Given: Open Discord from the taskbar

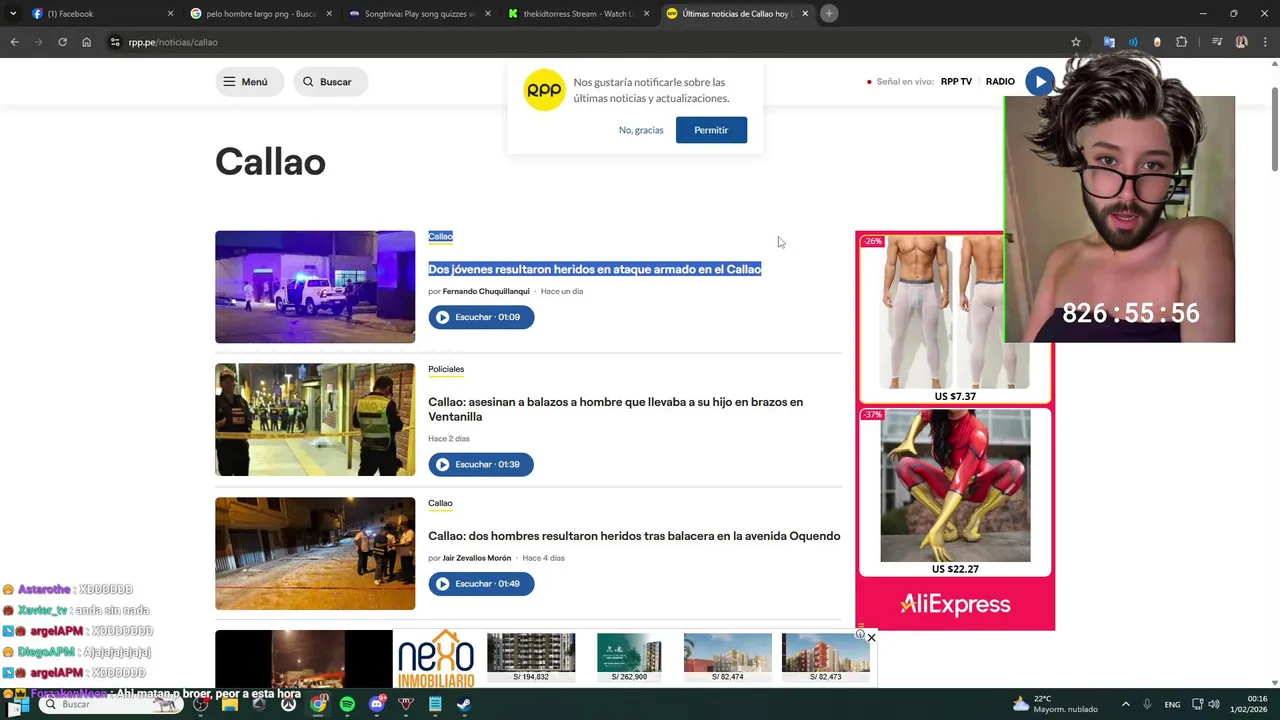Looking at the screenshot, I should click(376, 704).
